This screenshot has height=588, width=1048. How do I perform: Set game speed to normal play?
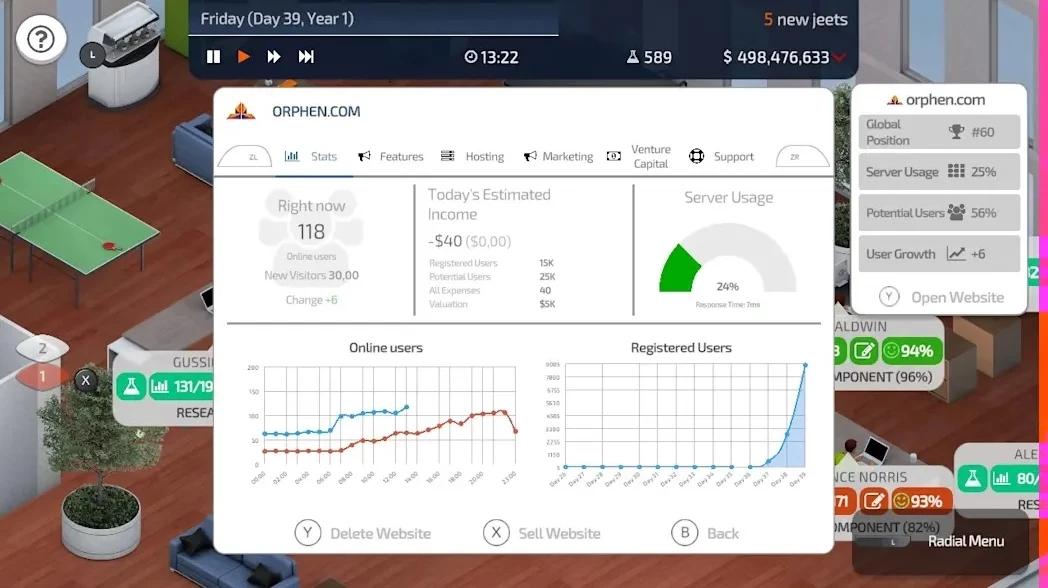point(243,57)
